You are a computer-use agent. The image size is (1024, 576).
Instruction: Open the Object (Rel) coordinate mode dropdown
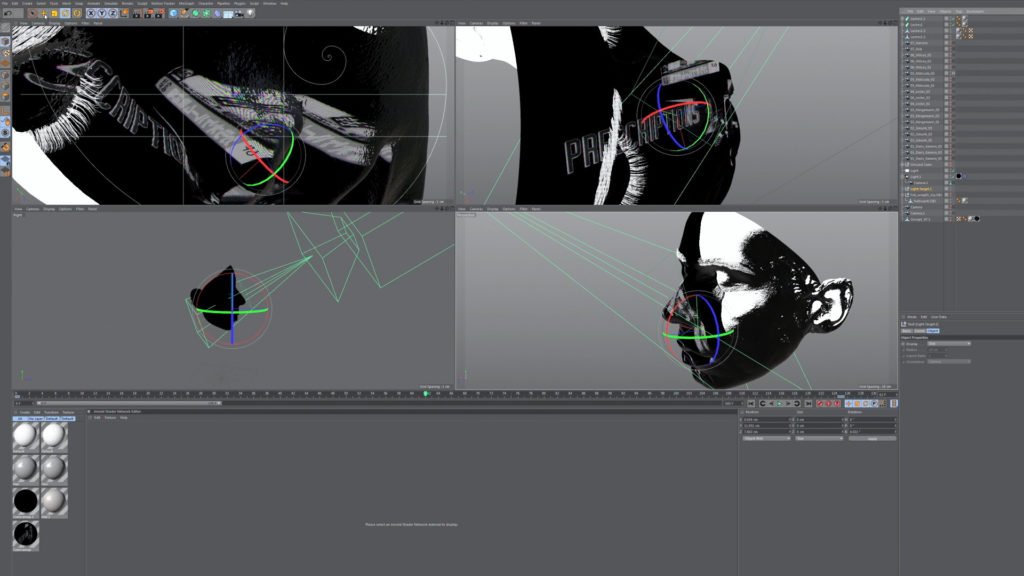click(767, 438)
